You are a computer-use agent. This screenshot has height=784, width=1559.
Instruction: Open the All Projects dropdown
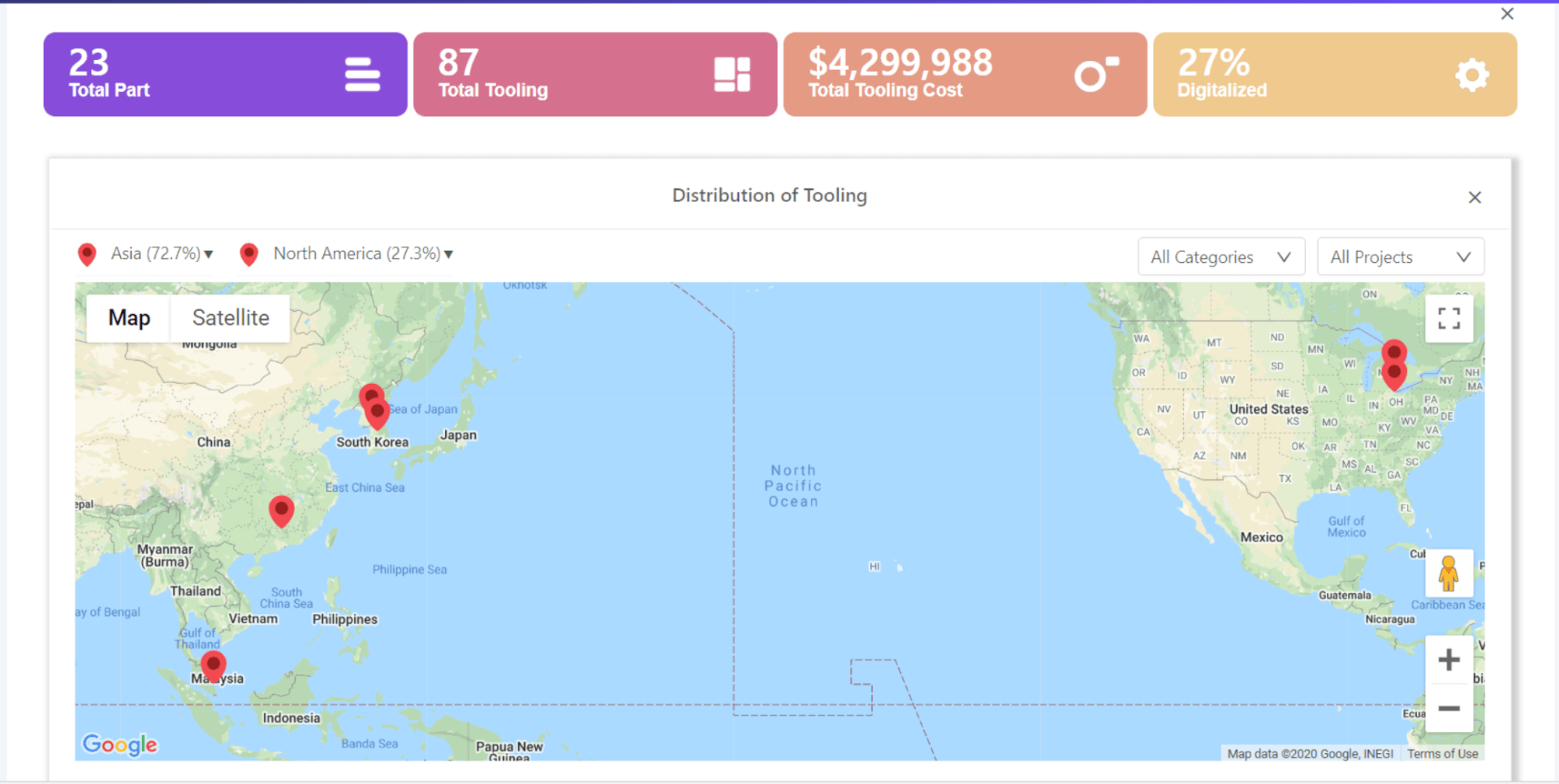click(1400, 256)
